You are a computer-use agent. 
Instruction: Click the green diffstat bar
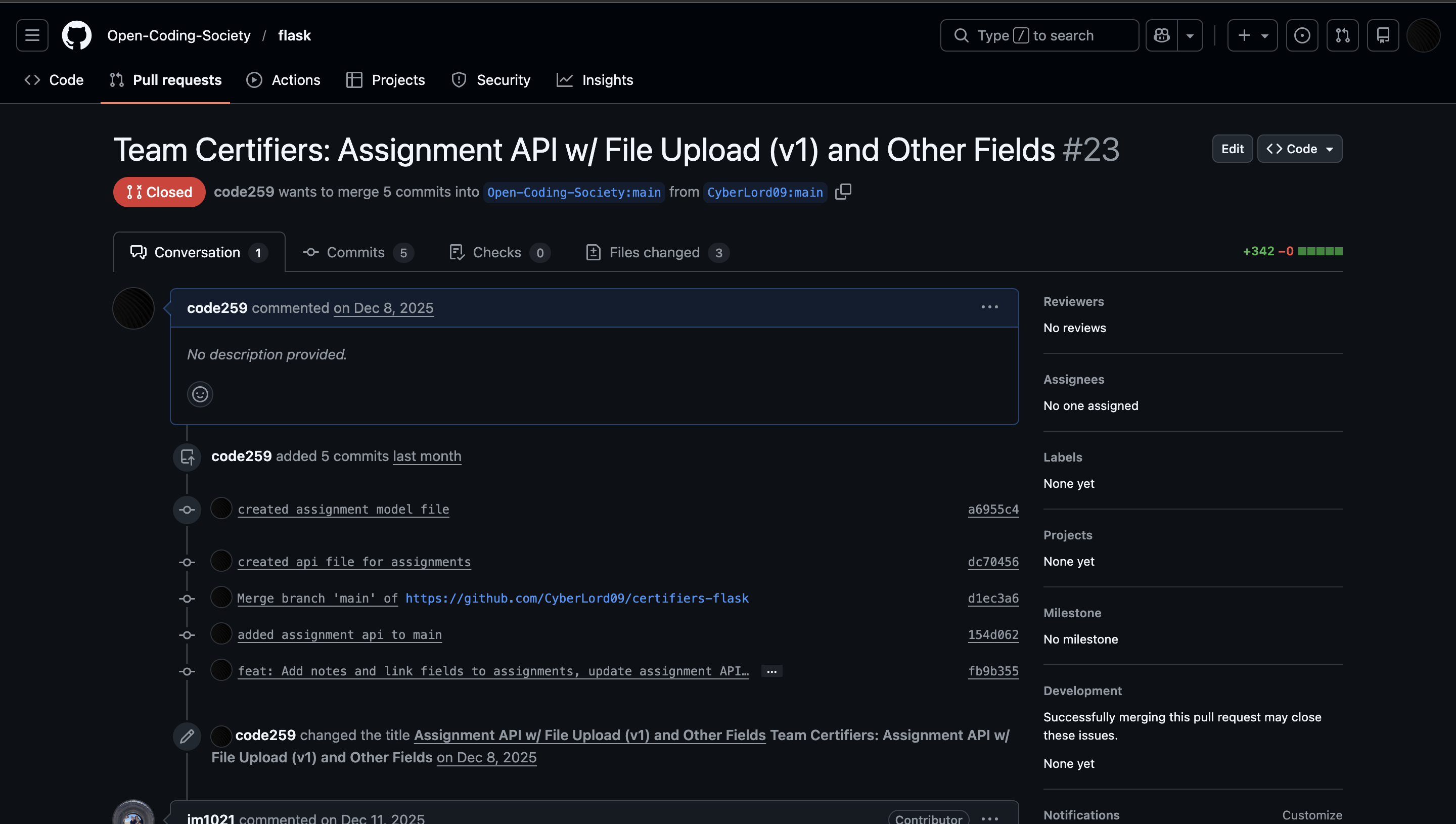[x=1319, y=251]
